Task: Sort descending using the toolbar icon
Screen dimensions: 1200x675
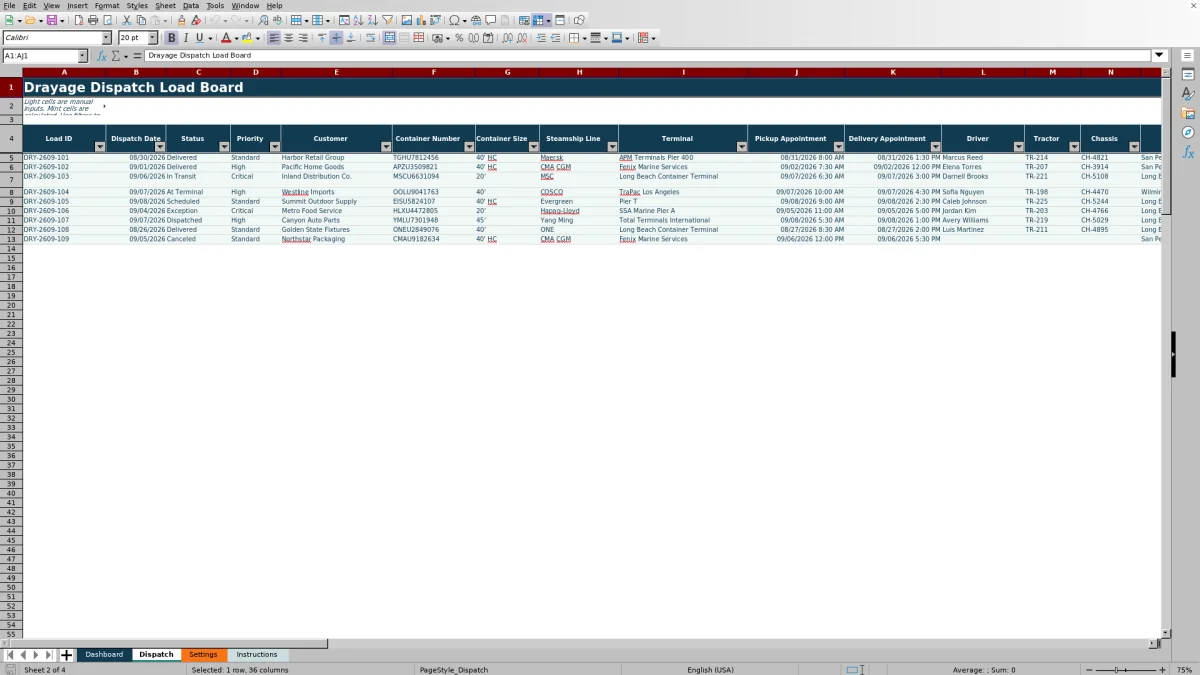Action: click(x=372, y=20)
